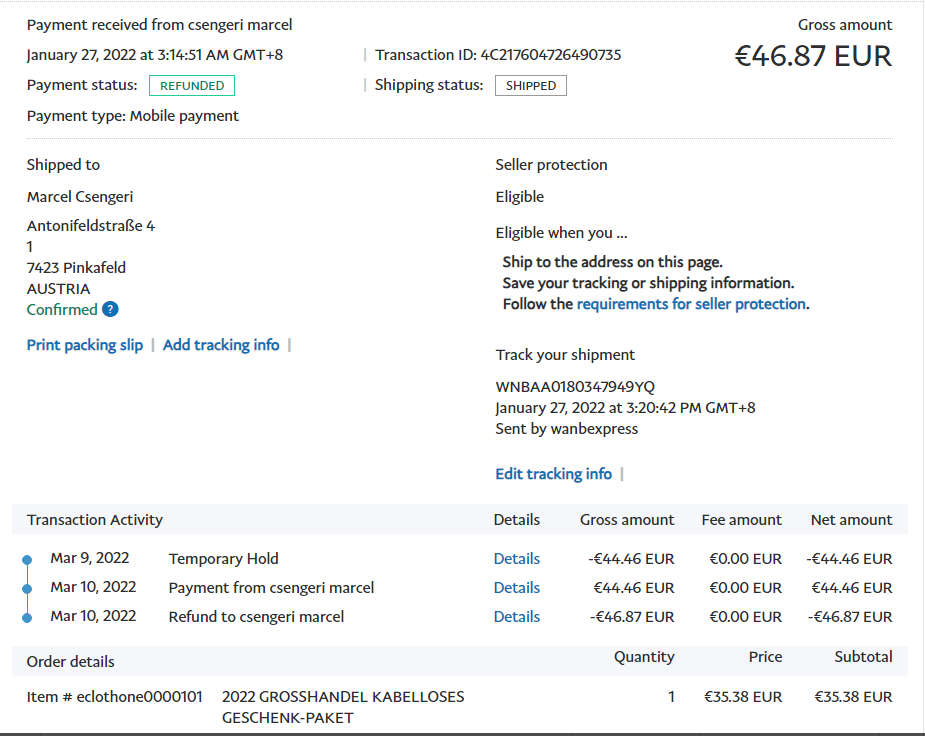Image resolution: width=925 pixels, height=736 pixels.
Task: Click tracking number WNBAA0180347949YQ
Action: pyautogui.click(x=575, y=387)
